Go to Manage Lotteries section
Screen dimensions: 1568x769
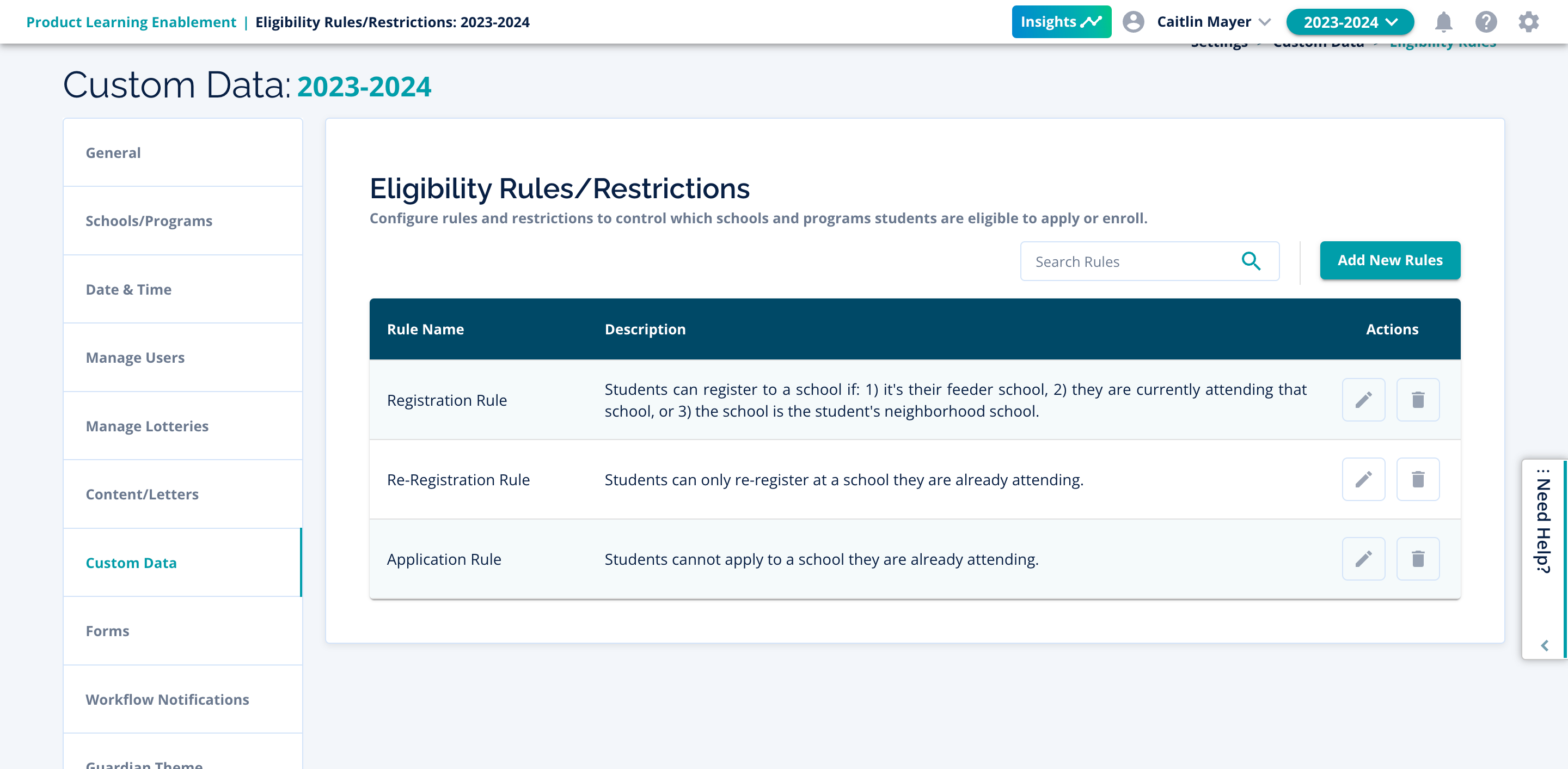(x=146, y=426)
